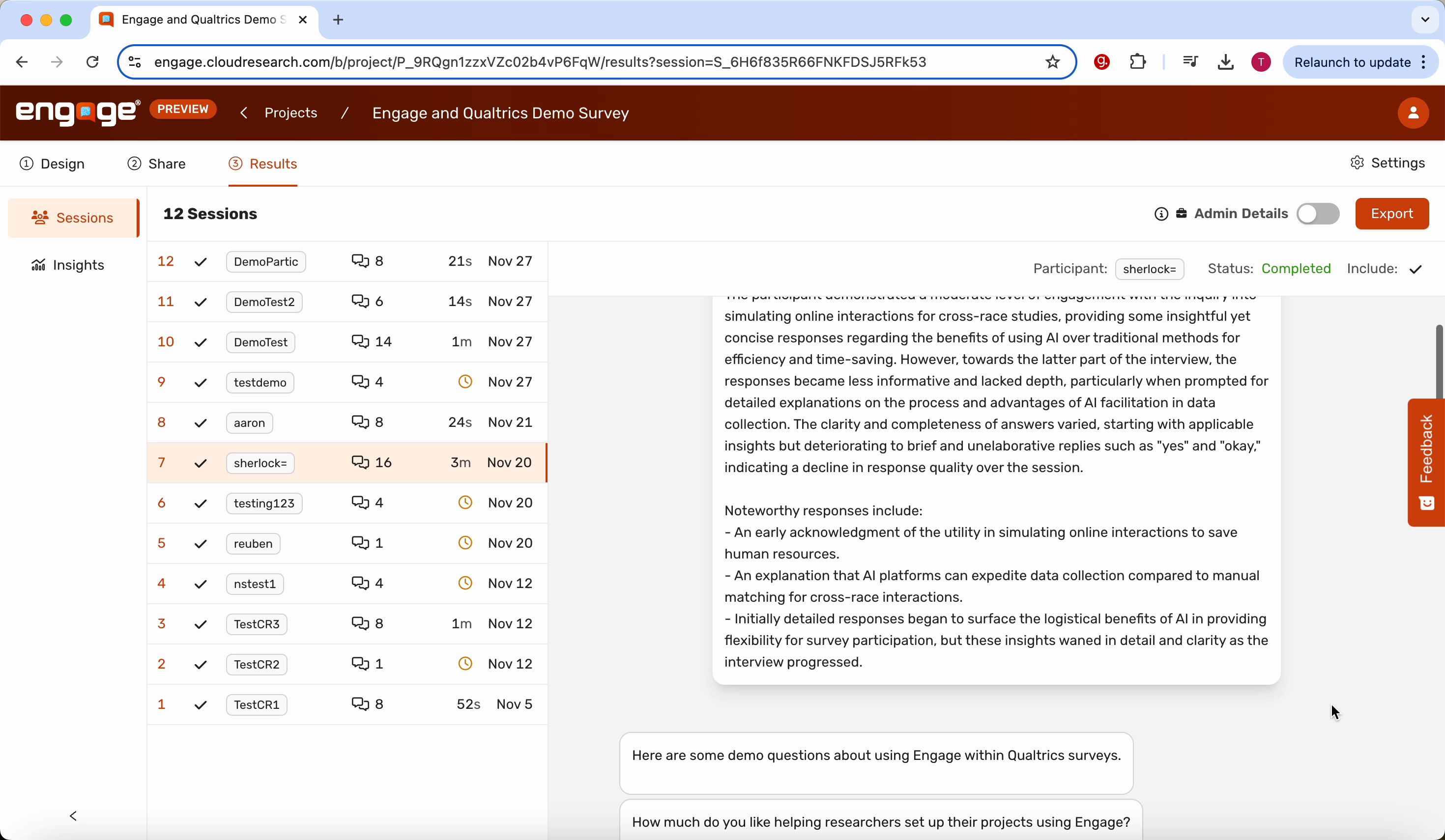Click the chat bubbles icon on DemoTest row
This screenshot has width=1445, height=840.
point(360,341)
